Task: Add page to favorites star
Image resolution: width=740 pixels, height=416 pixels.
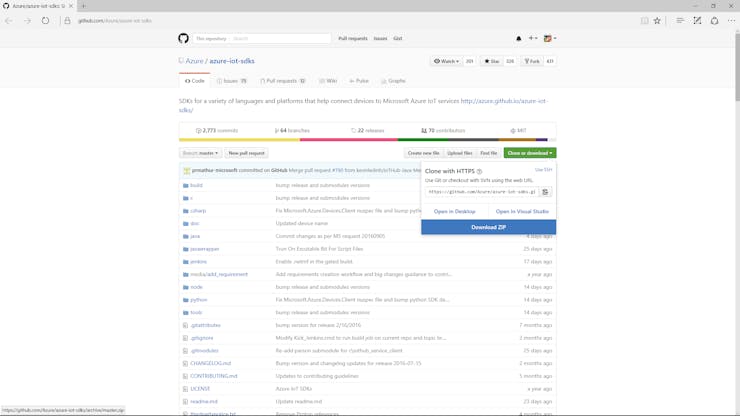Action: (x=657, y=21)
